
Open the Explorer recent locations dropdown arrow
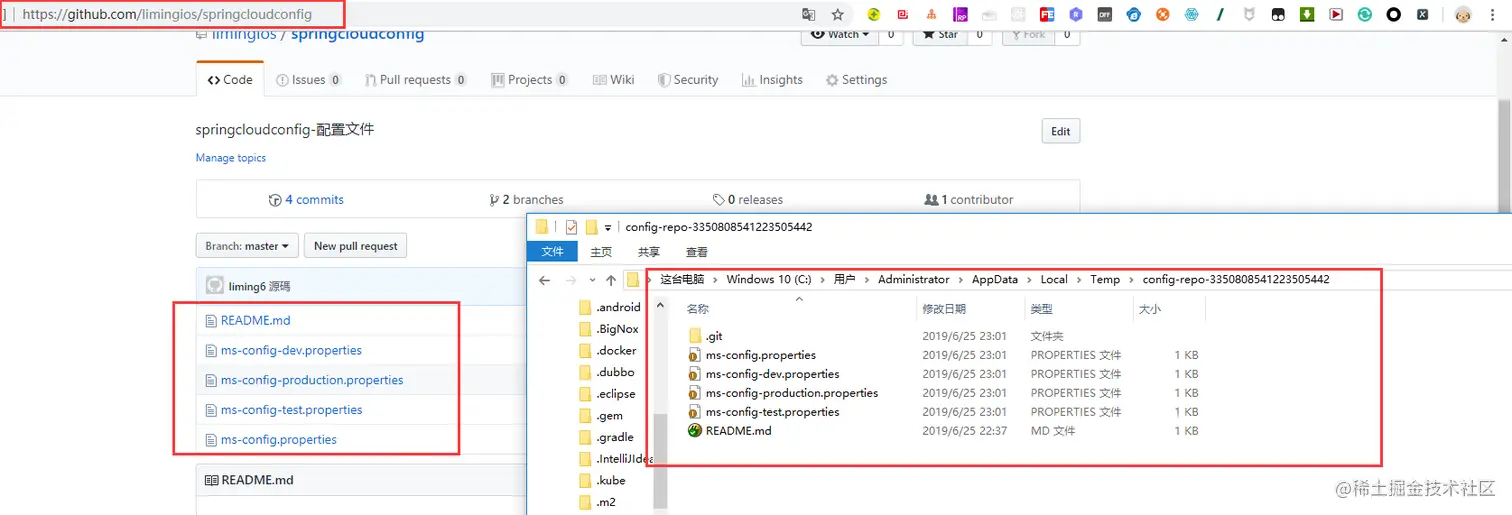pos(592,281)
